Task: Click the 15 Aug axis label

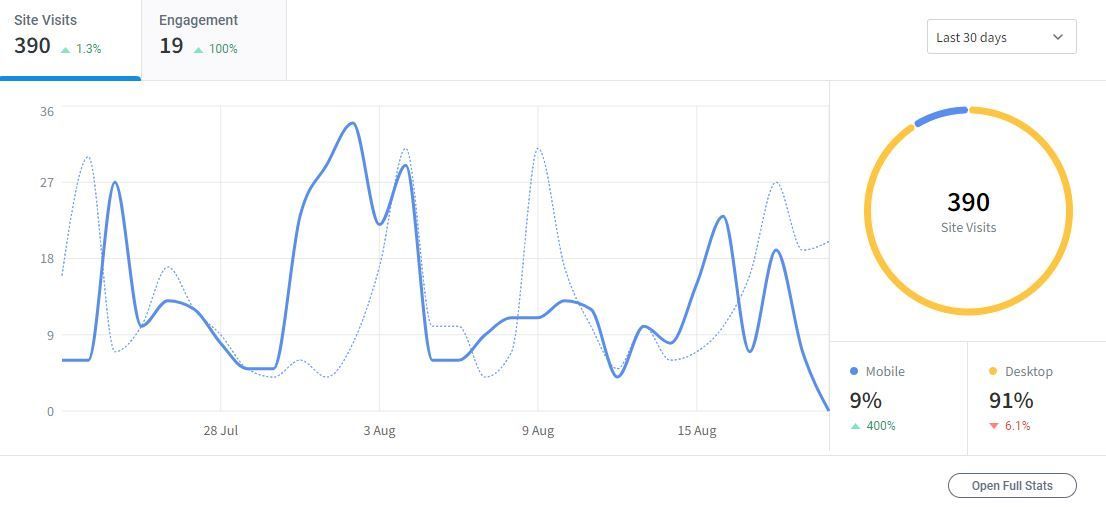Action: pyautogui.click(x=697, y=431)
